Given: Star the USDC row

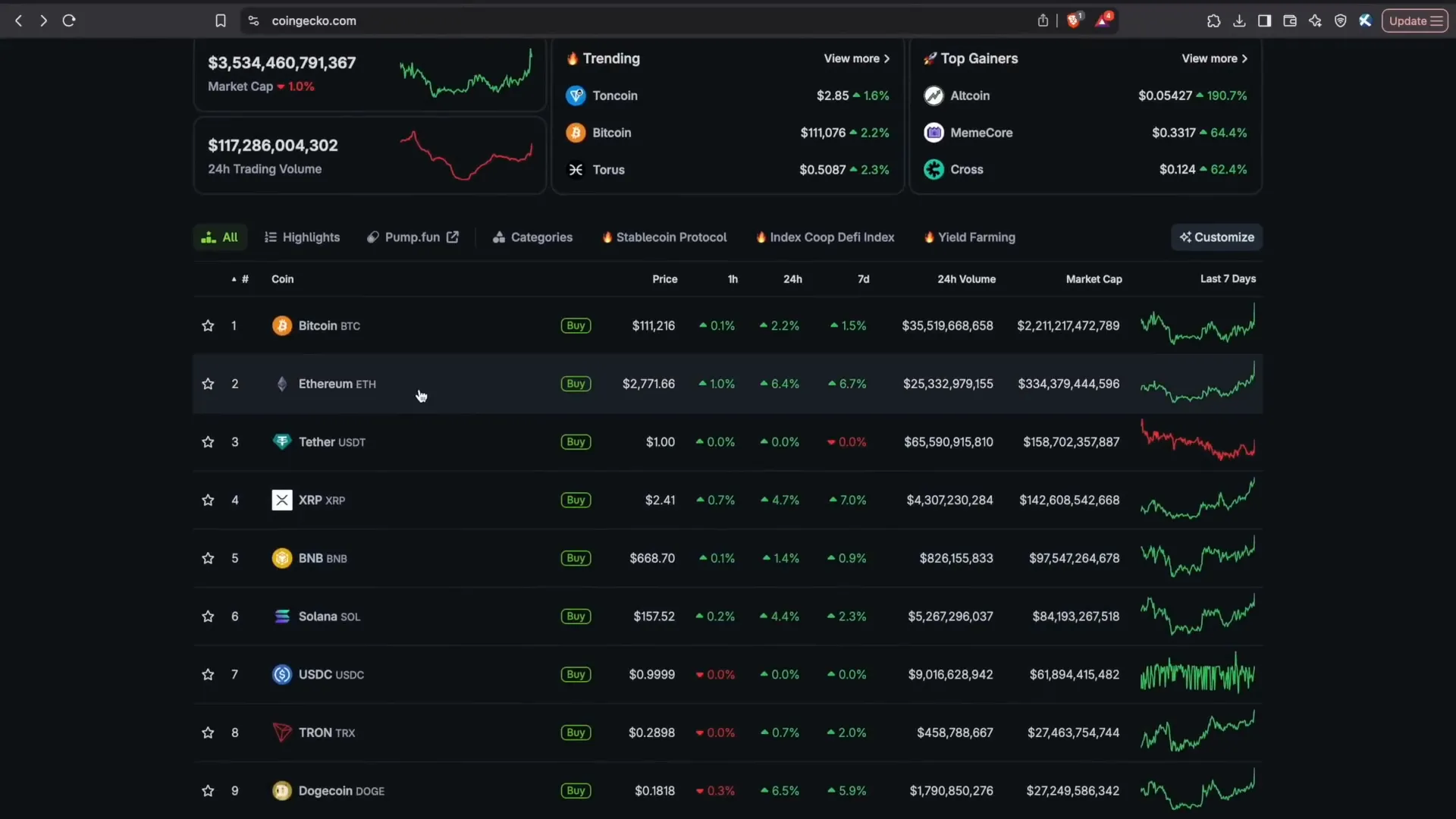Looking at the screenshot, I should 208,675.
